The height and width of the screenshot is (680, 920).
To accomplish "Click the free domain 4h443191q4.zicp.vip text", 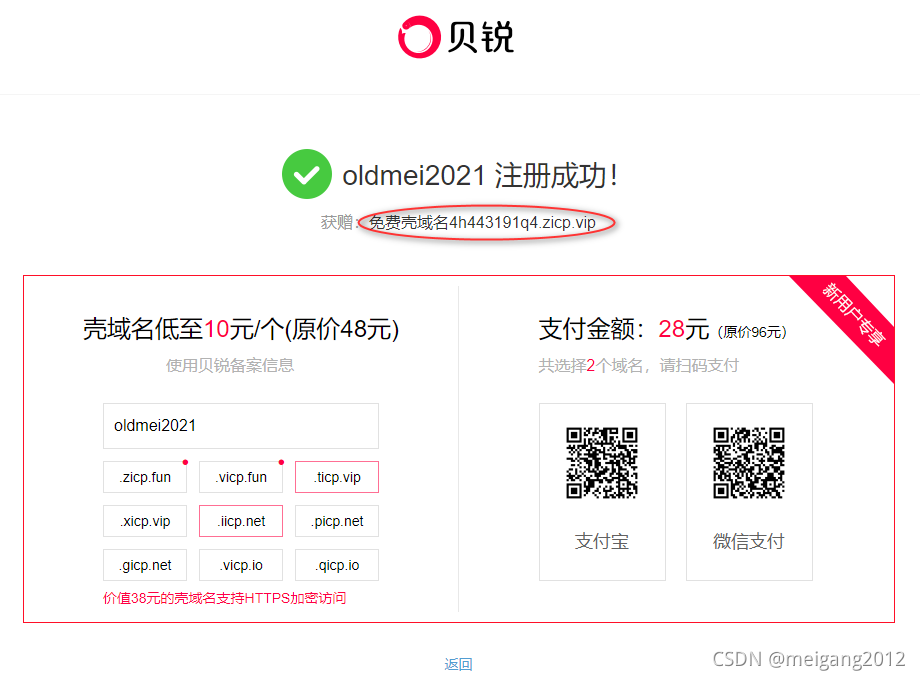I will point(482,222).
